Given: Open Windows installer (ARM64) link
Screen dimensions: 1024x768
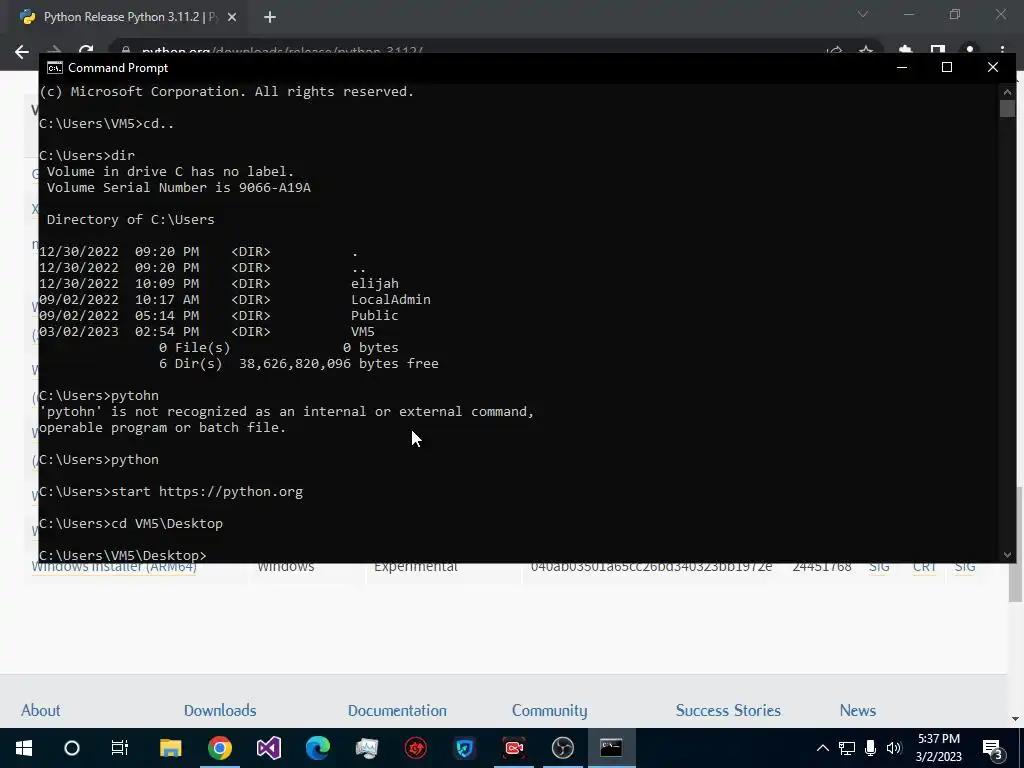Looking at the screenshot, I should coord(114,568).
